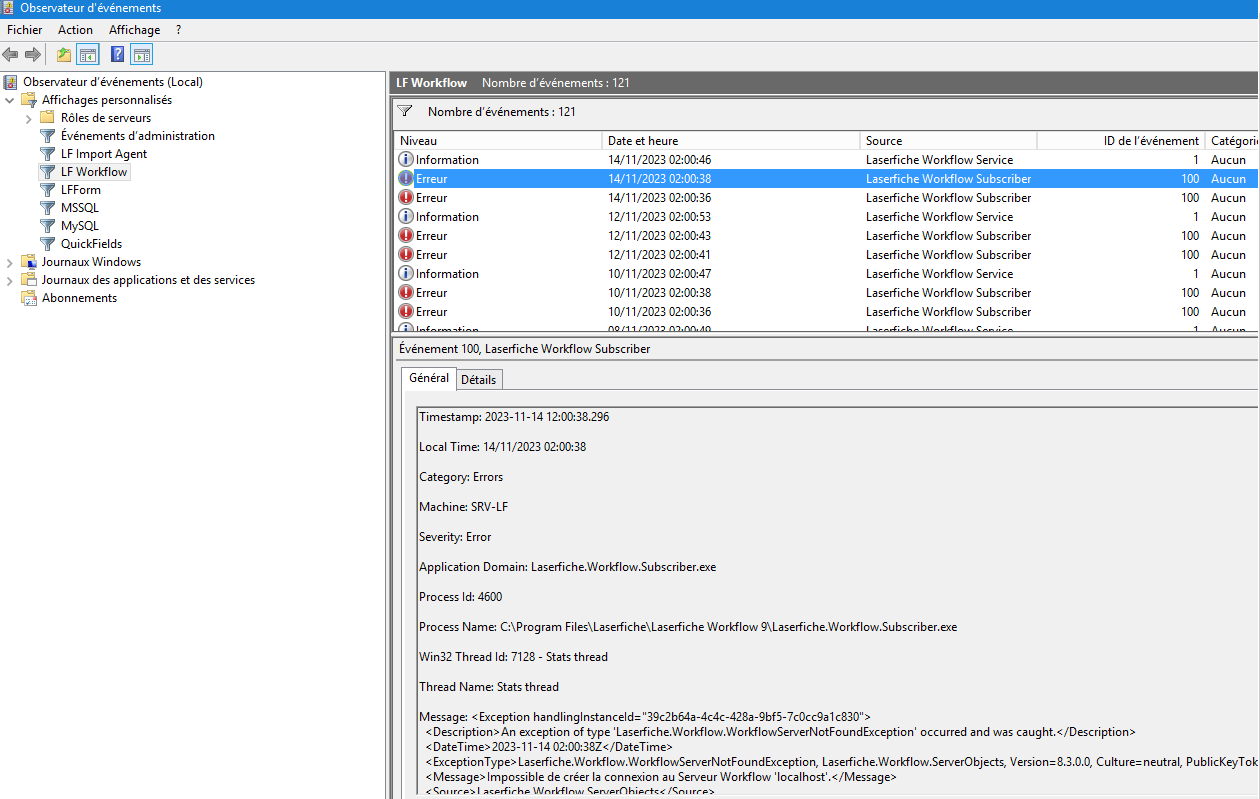This screenshot has height=799, width=1260.
Task: Select Erreur event at 14/11/2023 02:00:38
Action: point(826,179)
